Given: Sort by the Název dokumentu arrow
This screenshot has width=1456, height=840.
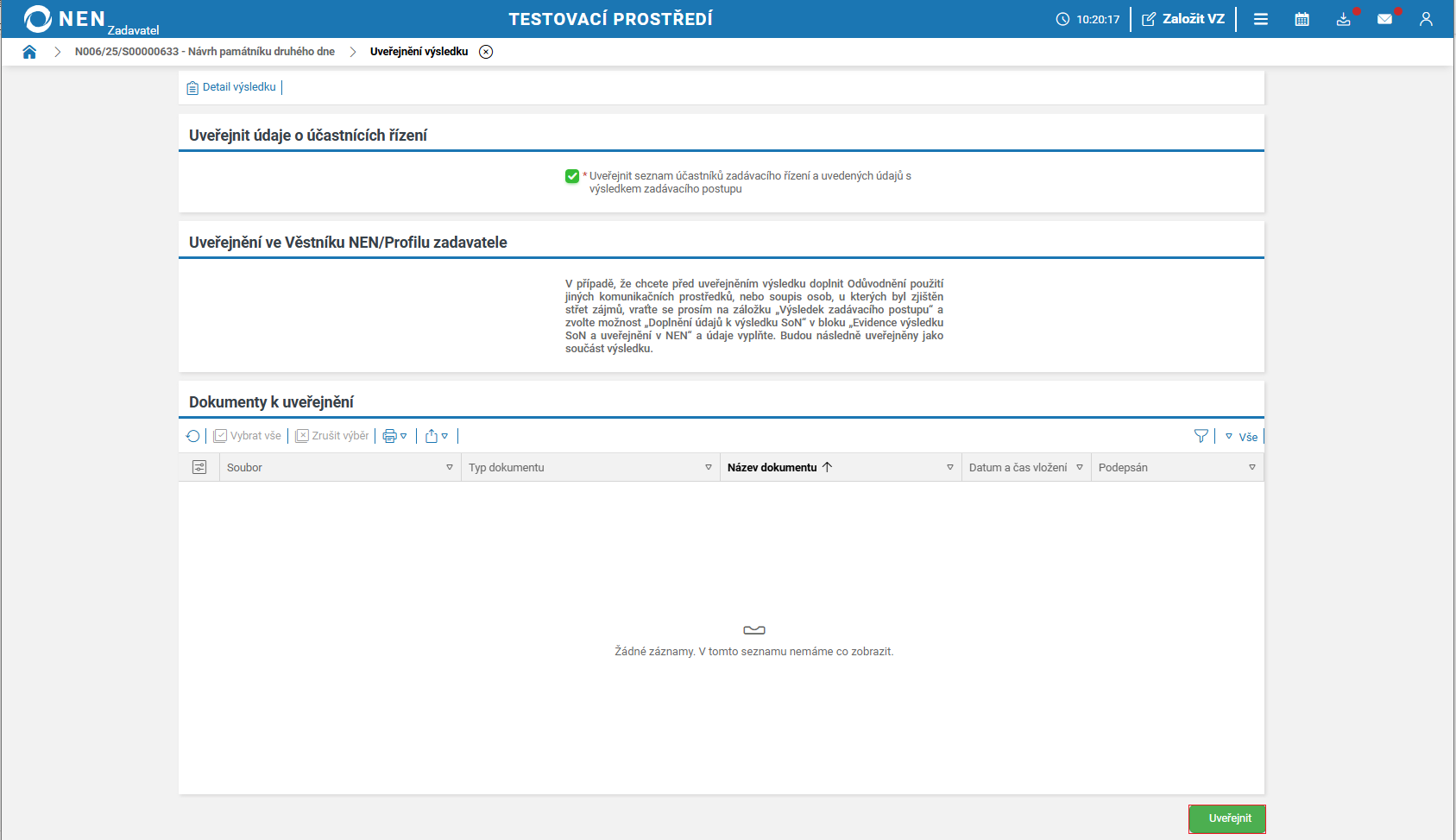Looking at the screenshot, I should point(828,467).
